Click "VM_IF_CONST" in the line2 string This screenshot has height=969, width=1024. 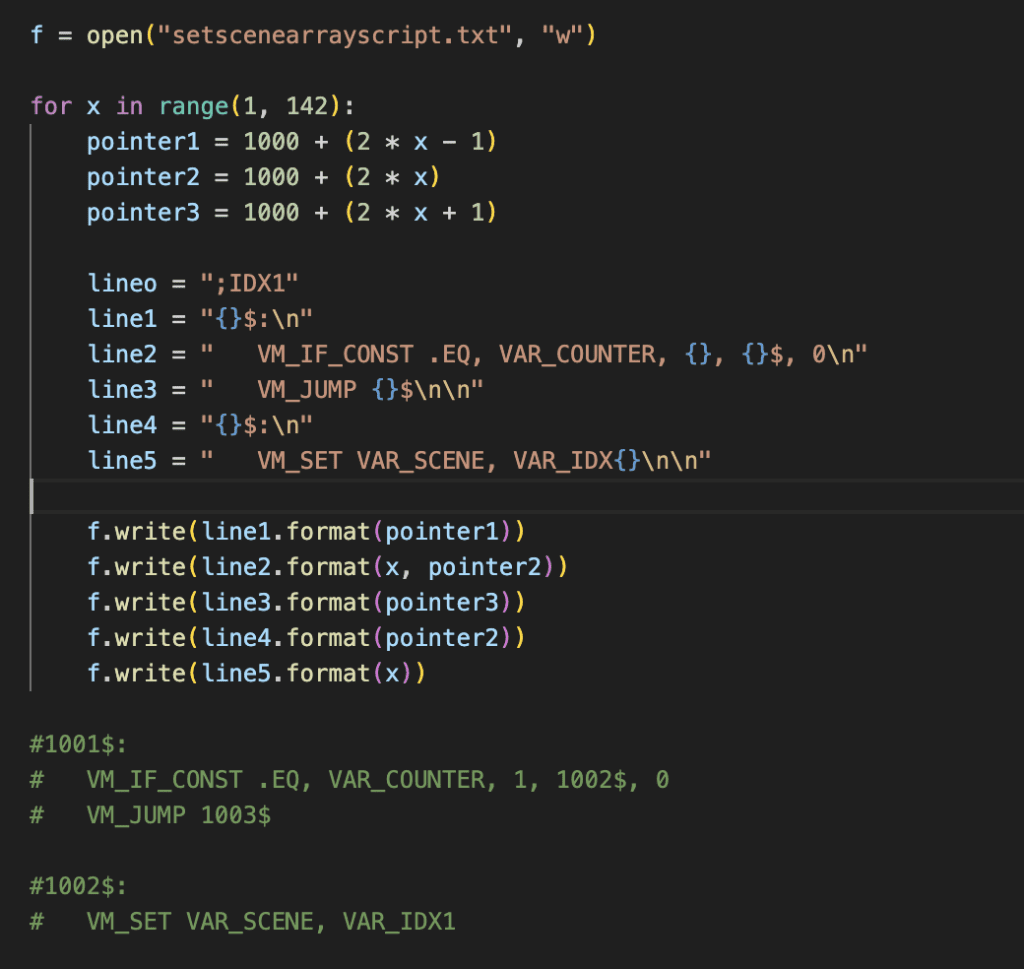335,354
